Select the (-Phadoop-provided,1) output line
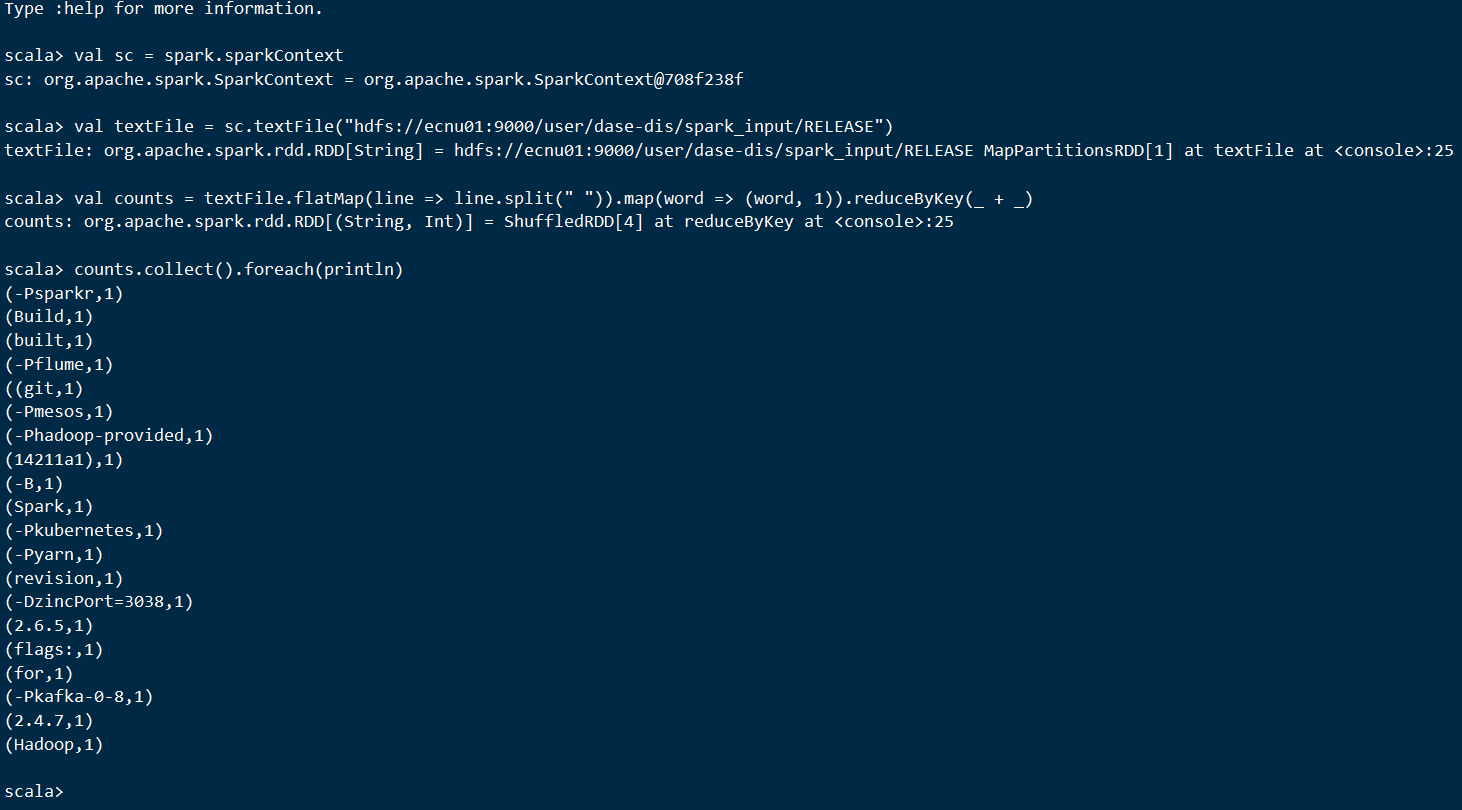Viewport: 1462px width, 810px height. [x=109, y=436]
